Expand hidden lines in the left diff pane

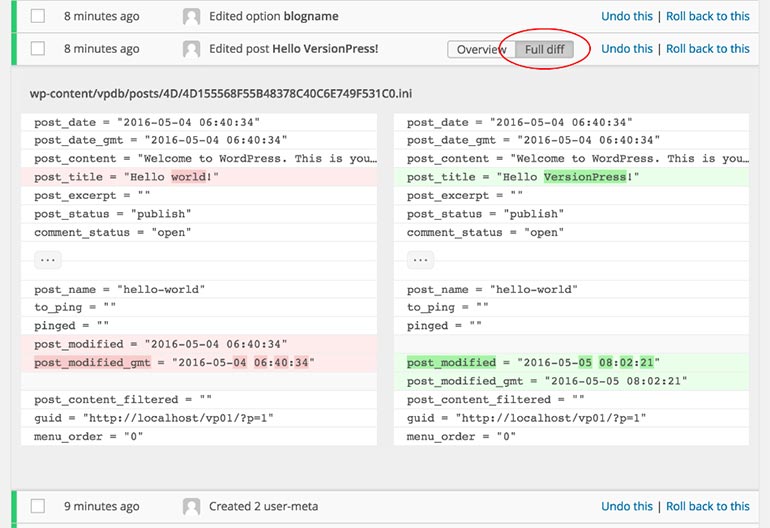point(48,260)
